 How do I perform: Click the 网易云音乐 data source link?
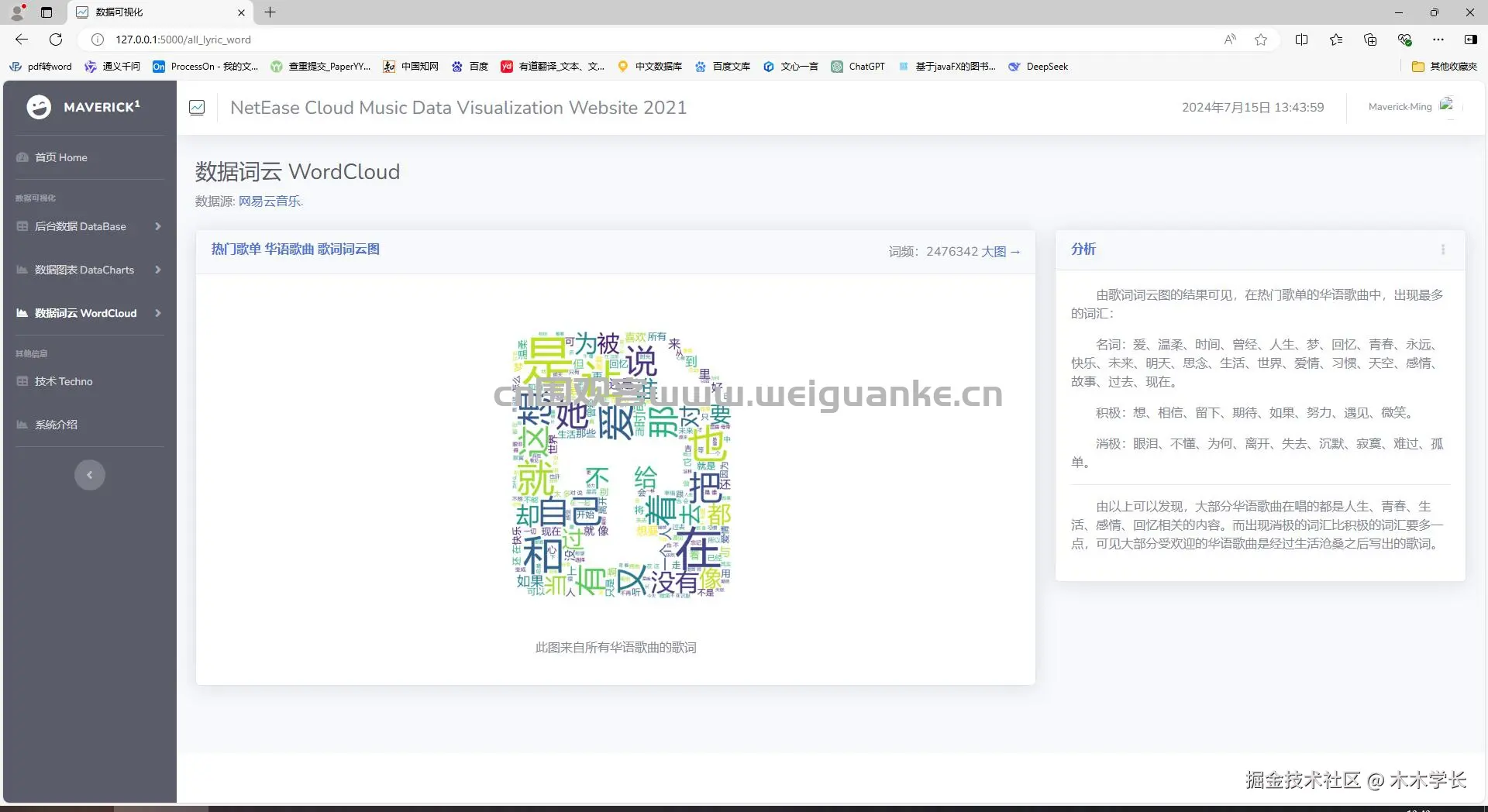pos(270,201)
